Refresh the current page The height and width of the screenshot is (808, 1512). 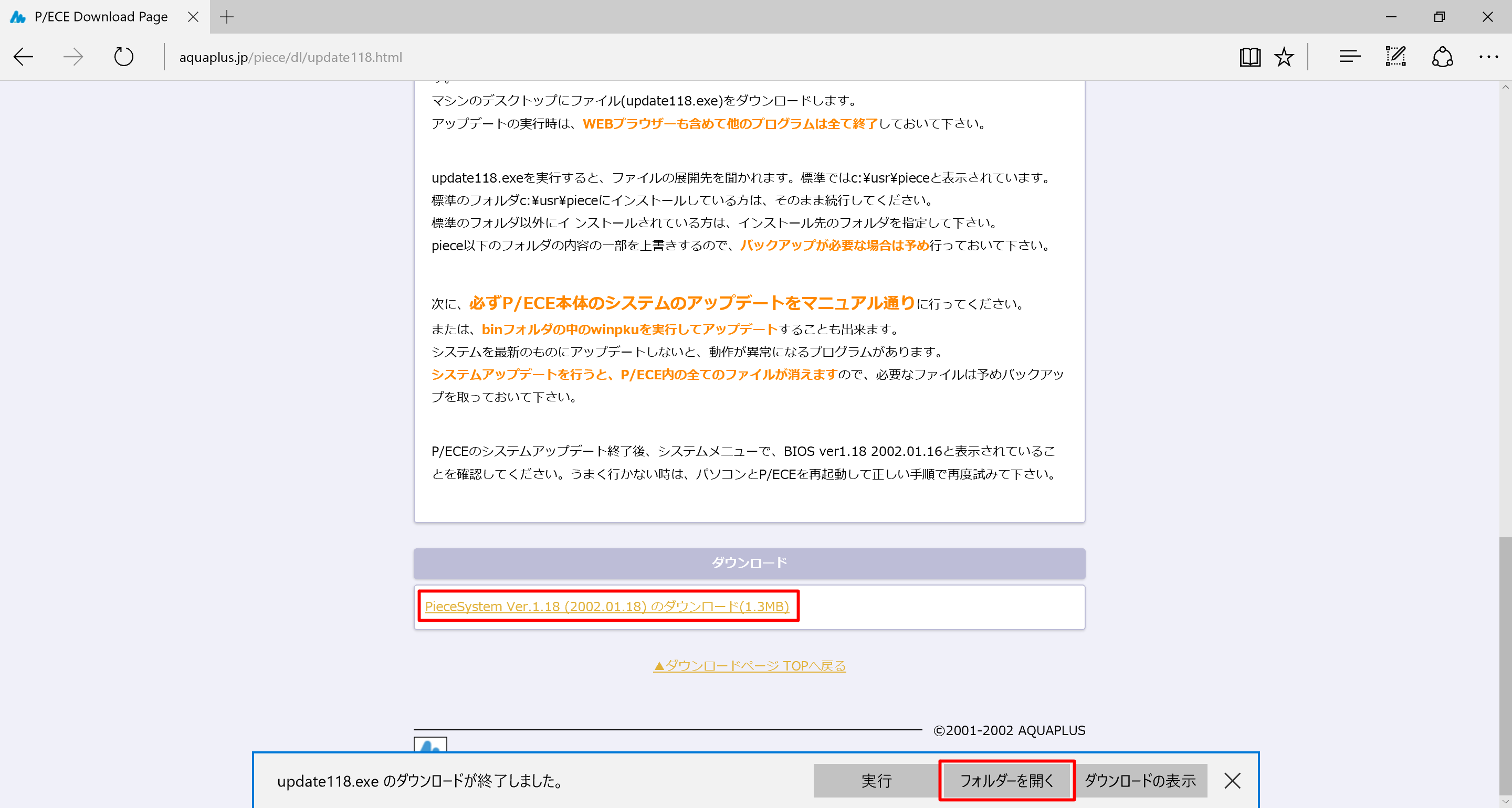pyautogui.click(x=123, y=57)
